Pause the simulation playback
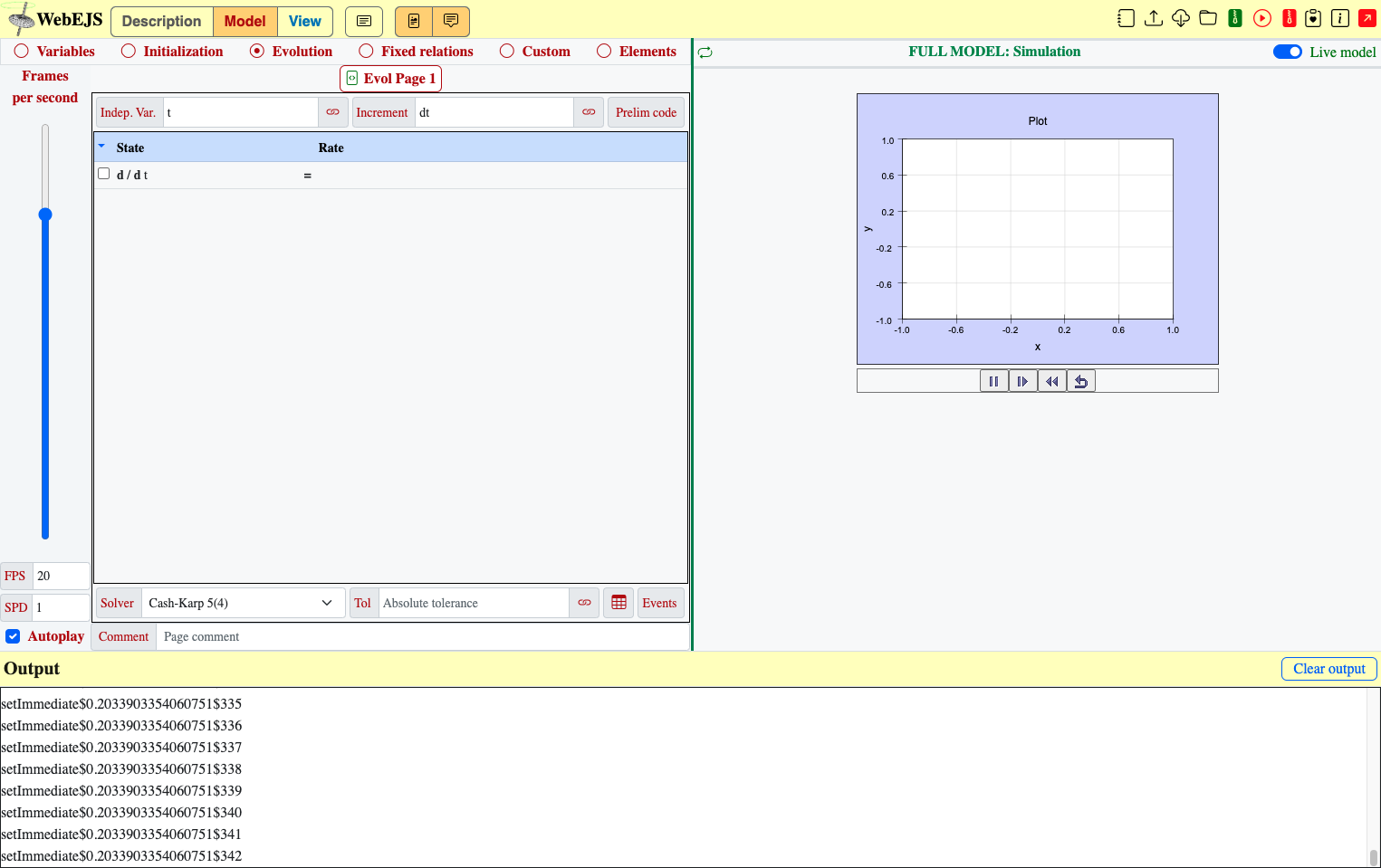1381x868 pixels. point(994,381)
